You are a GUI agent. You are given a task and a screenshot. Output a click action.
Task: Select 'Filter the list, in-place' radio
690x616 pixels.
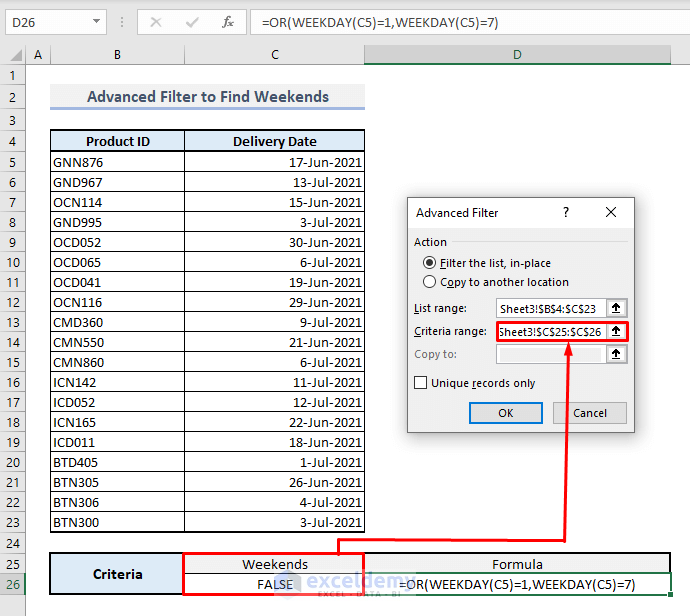[x=429, y=263]
